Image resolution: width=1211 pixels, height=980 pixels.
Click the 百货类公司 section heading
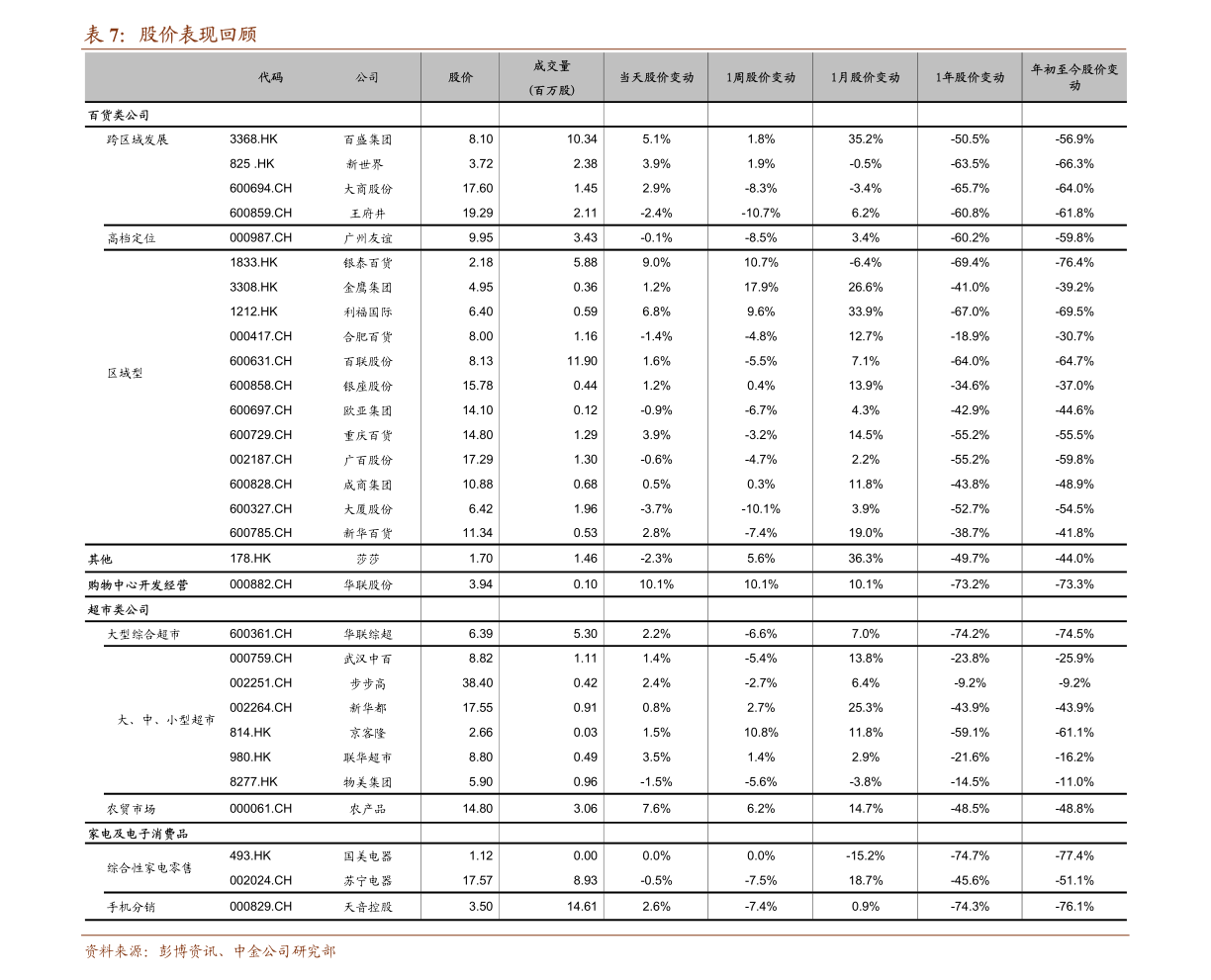pos(119,116)
